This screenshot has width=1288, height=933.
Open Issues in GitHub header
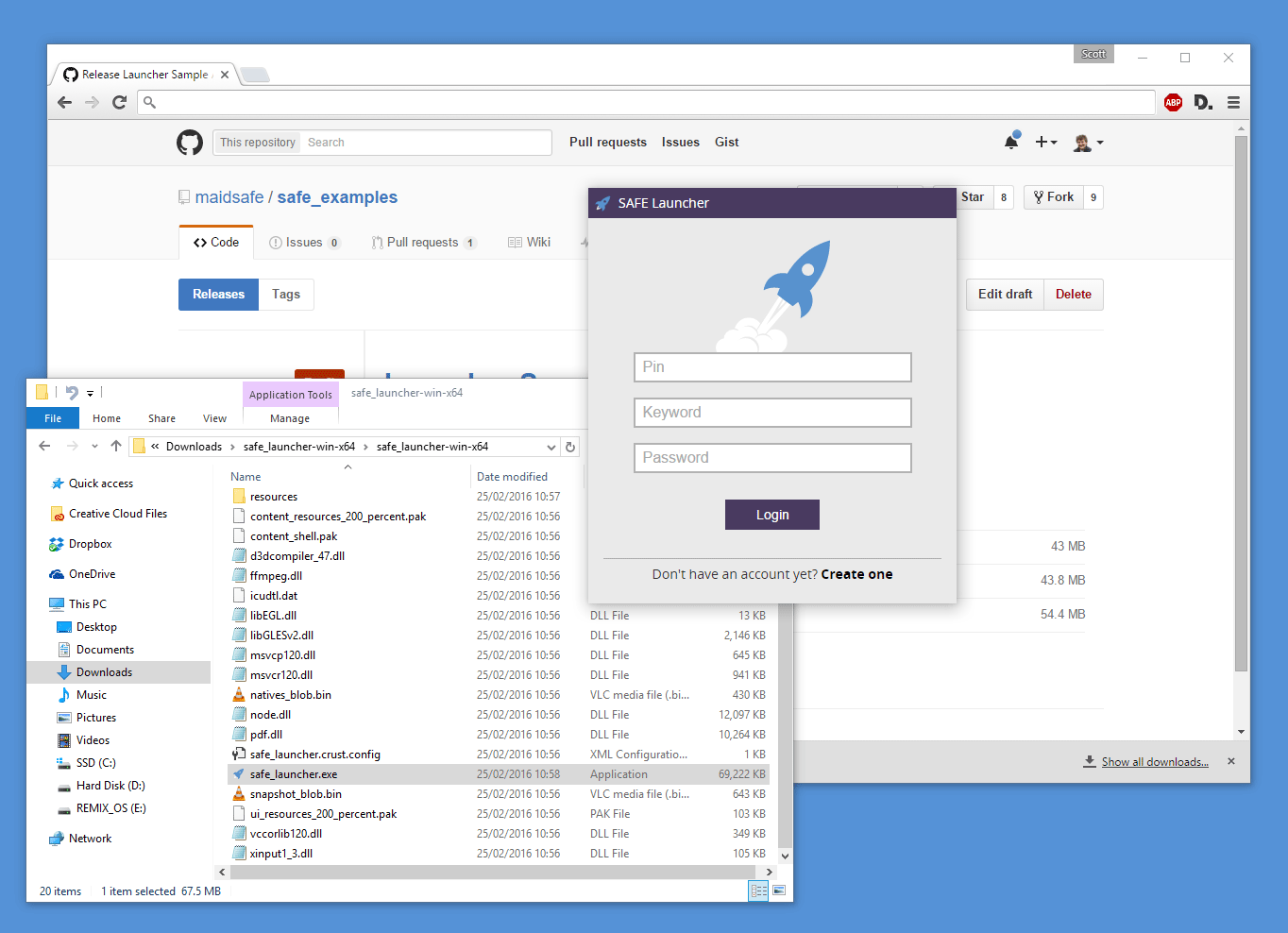681,142
